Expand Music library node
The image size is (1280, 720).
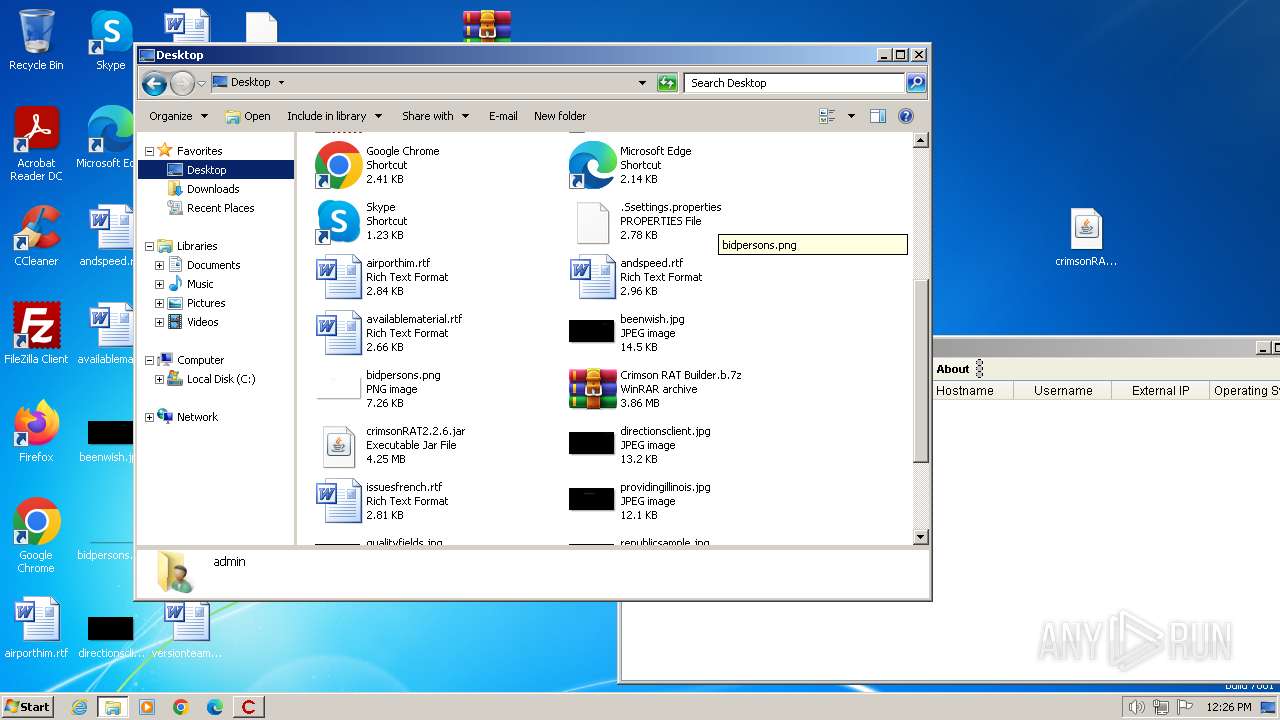coord(159,284)
